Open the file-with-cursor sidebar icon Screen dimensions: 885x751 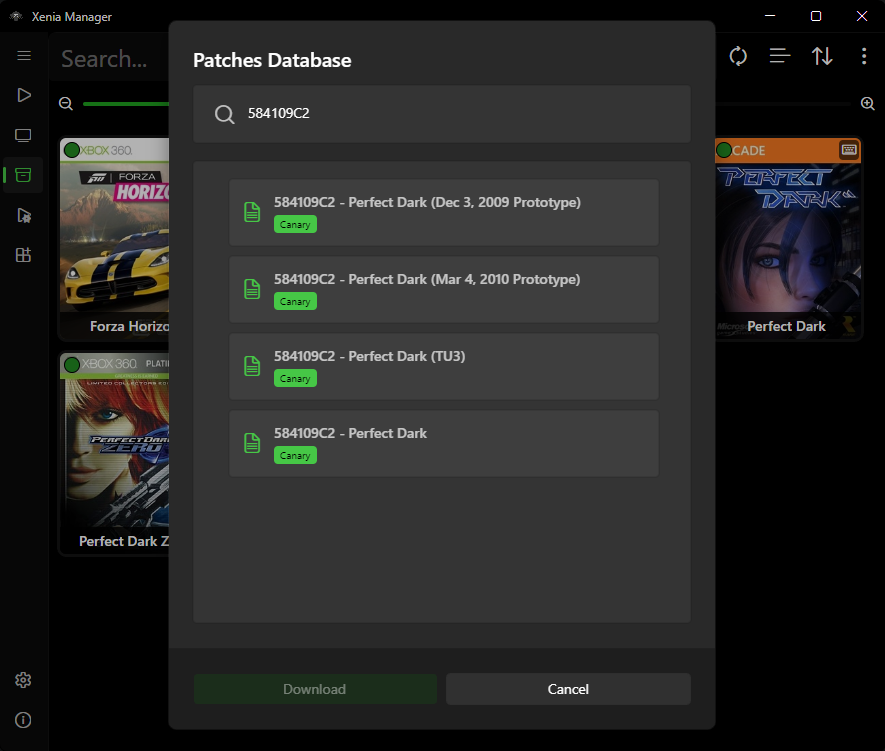24,215
